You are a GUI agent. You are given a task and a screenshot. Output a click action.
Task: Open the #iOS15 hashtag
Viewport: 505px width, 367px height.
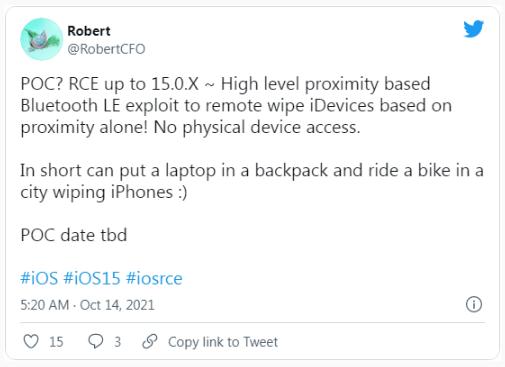point(92,278)
